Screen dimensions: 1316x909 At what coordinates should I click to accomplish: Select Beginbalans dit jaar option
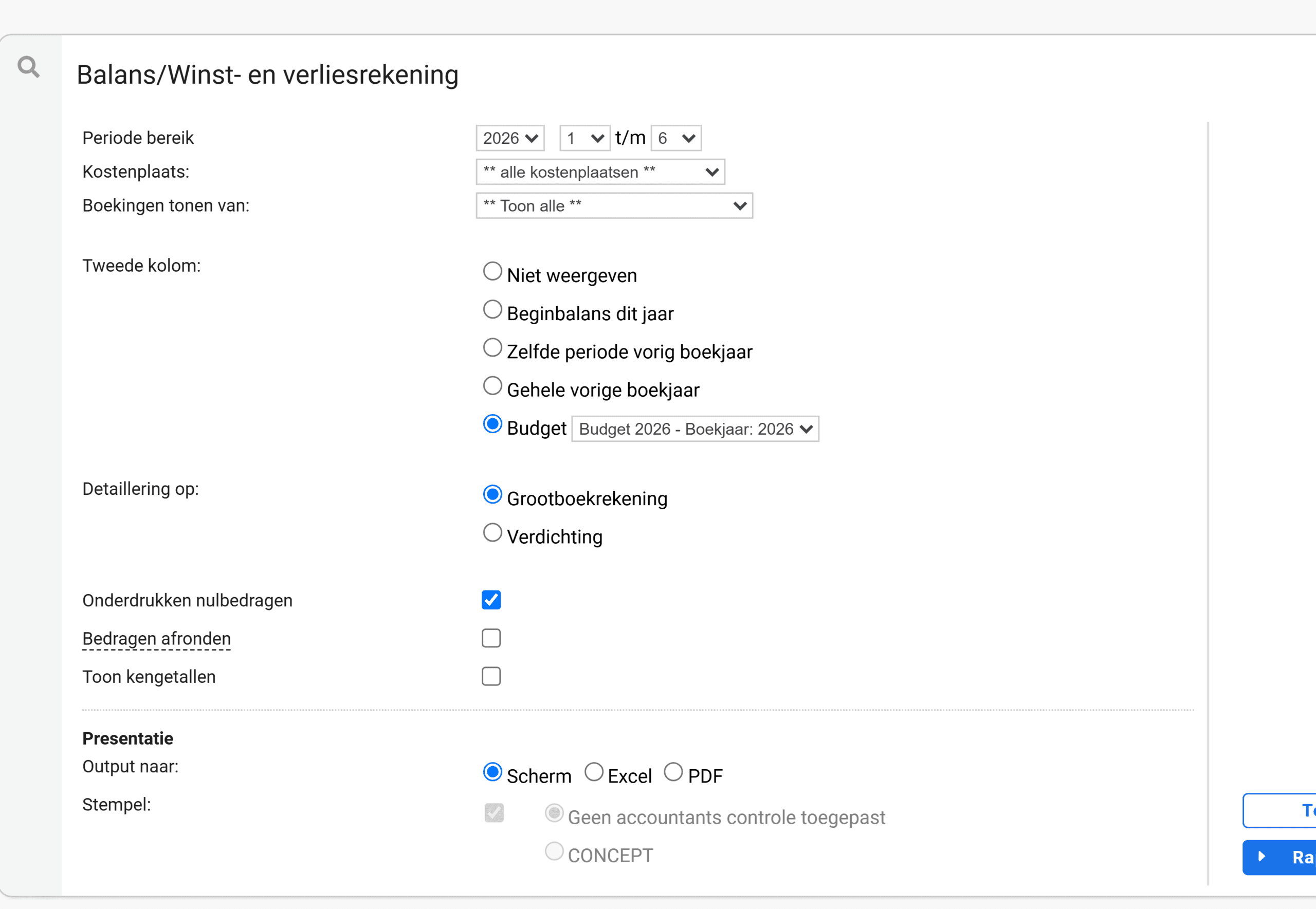pyautogui.click(x=492, y=309)
